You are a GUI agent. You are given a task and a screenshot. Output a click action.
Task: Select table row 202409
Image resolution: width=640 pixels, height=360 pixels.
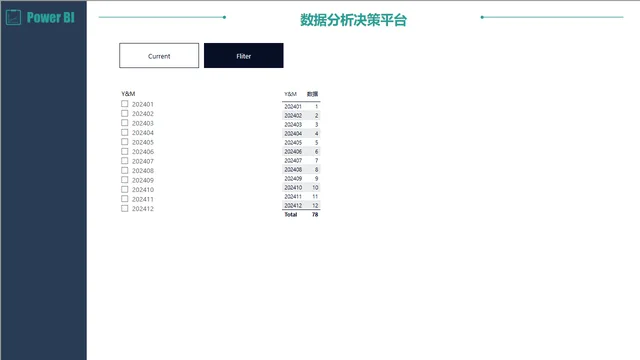click(301, 178)
